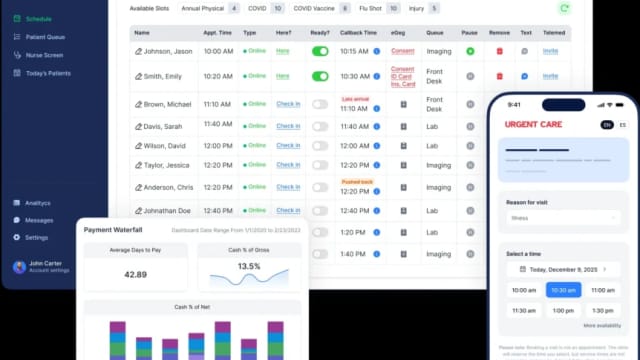Click edit pencil for Smith, Emily
Screen dimensions: 640x360
point(138,76)
